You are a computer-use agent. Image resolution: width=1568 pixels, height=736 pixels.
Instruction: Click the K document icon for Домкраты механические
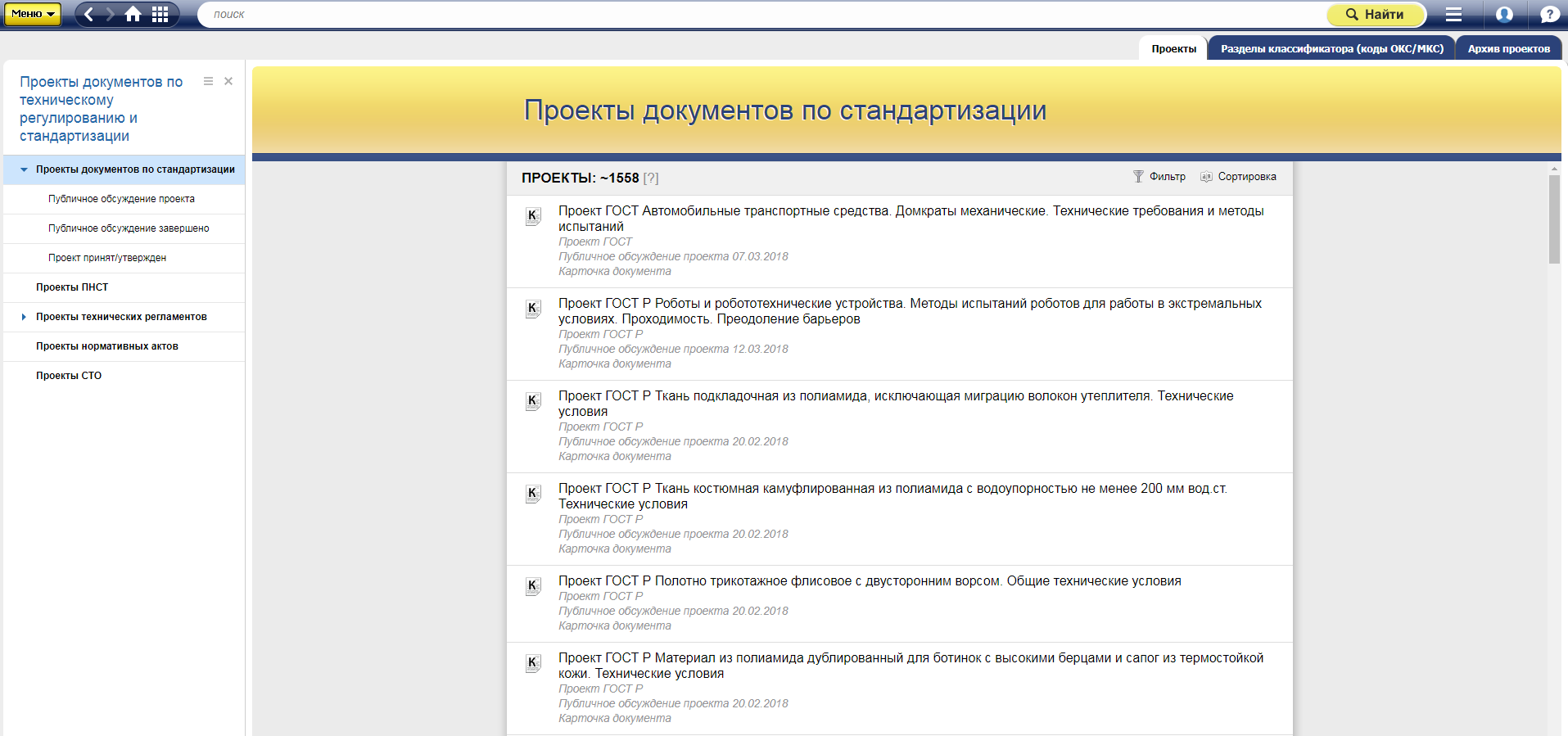(x=533, y=217)
